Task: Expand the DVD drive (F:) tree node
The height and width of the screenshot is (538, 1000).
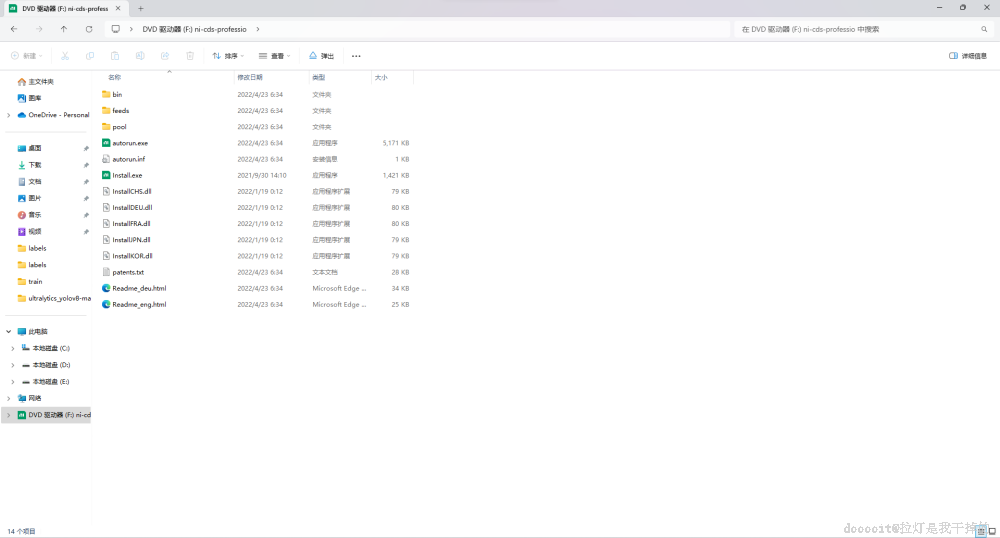Action: pos(8,415)
